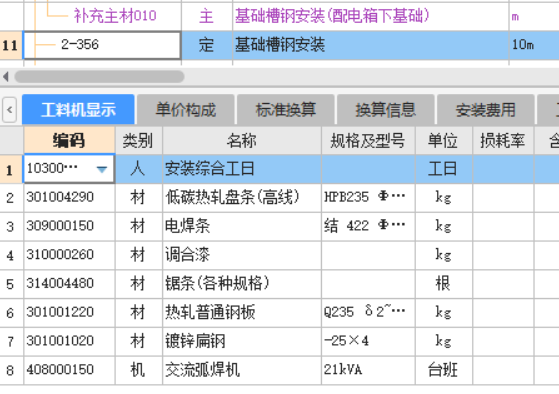Select the 2-356 code cell
Image resolution: width=559 pixels, height=394 pixels.
[102, 45]
